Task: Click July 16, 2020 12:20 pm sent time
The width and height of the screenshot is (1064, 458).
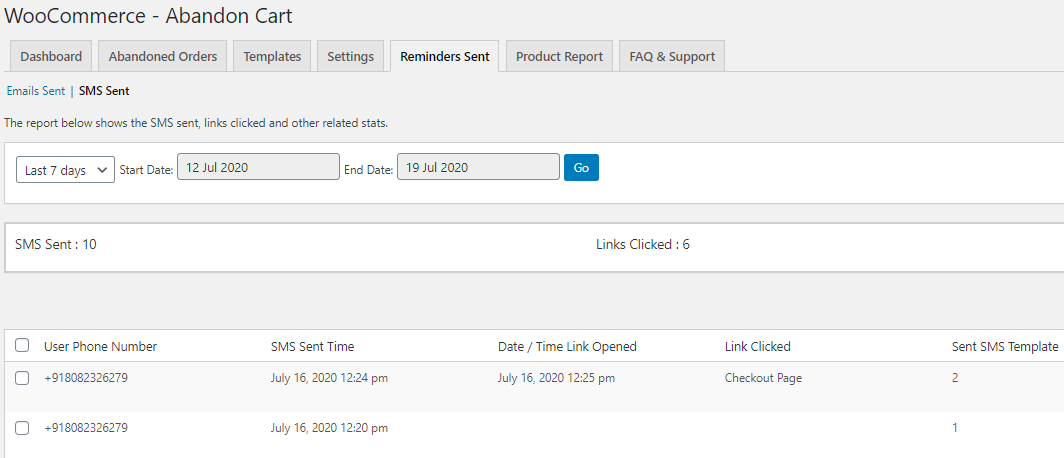Action: click(x=329, y=428)
